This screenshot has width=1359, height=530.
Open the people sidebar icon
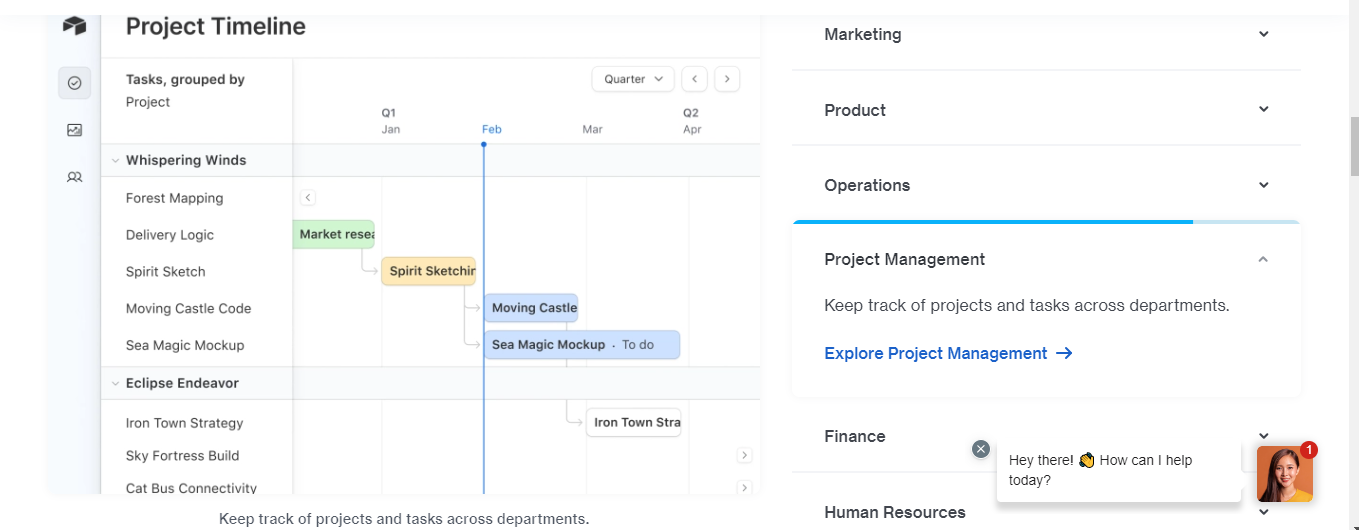(75, 177)
